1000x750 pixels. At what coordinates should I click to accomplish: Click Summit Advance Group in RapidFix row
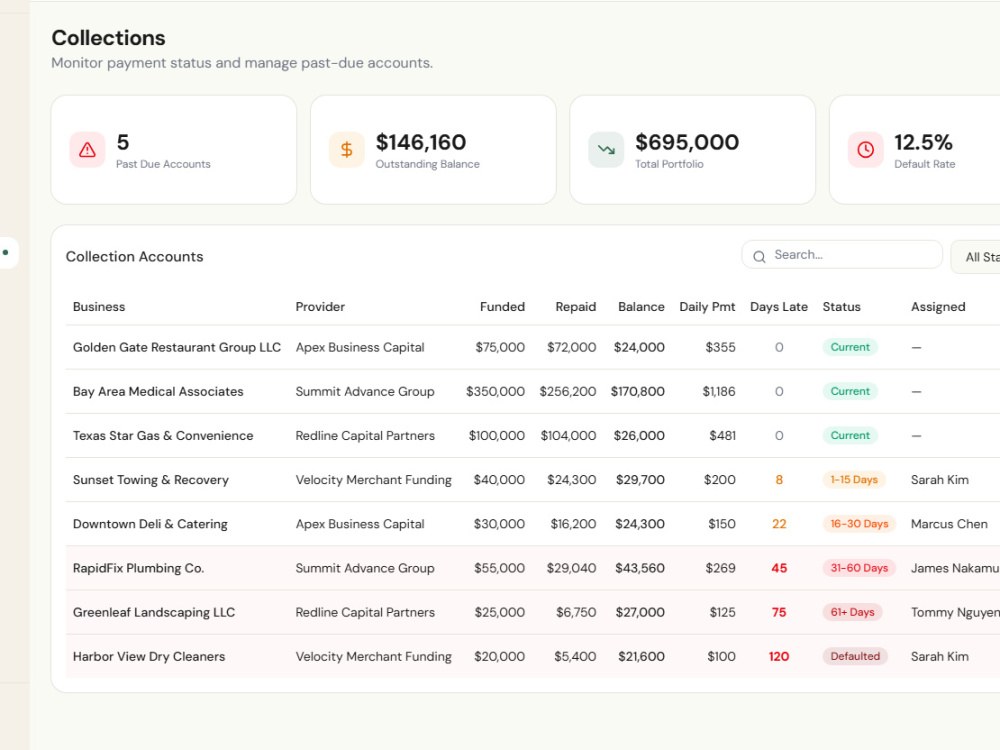pos(365,568)
